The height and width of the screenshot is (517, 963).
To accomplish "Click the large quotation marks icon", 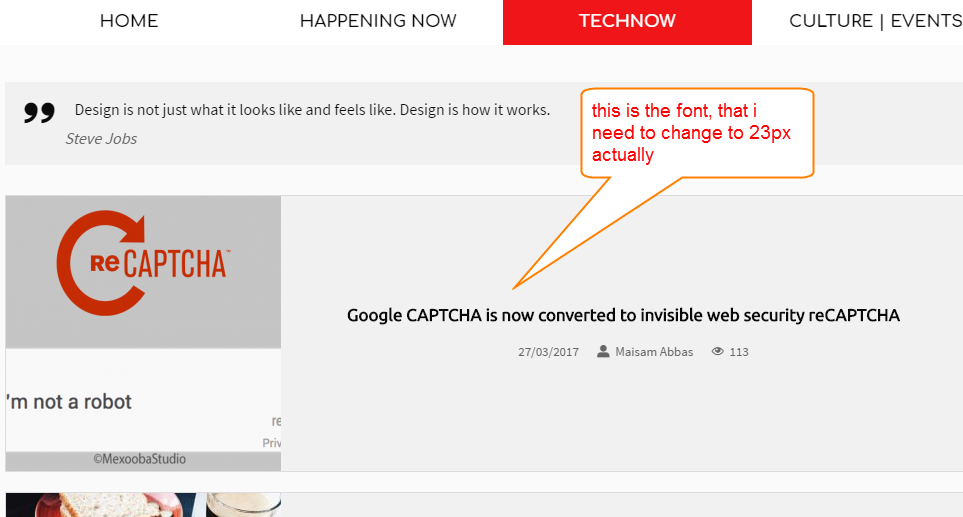I will tap(39, 112).
